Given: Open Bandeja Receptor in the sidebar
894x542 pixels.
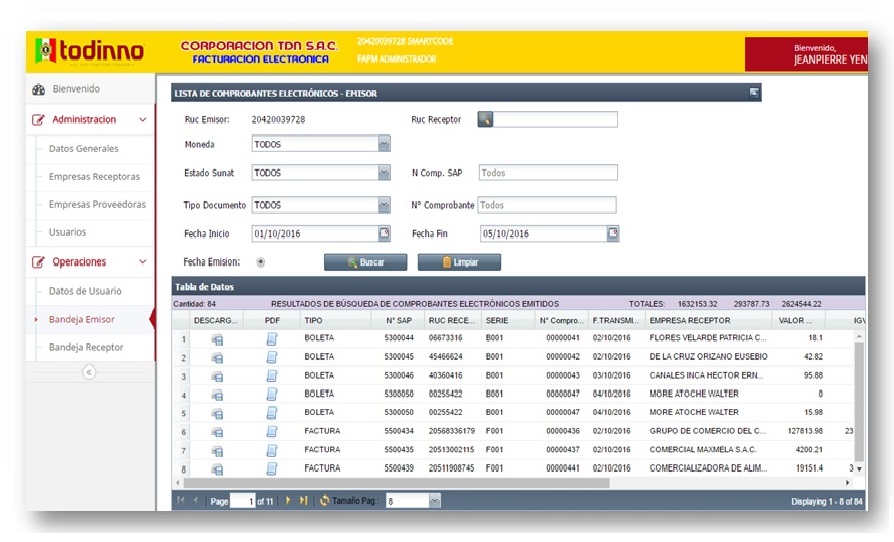Looking at the screenshot, I should [86, 347].
